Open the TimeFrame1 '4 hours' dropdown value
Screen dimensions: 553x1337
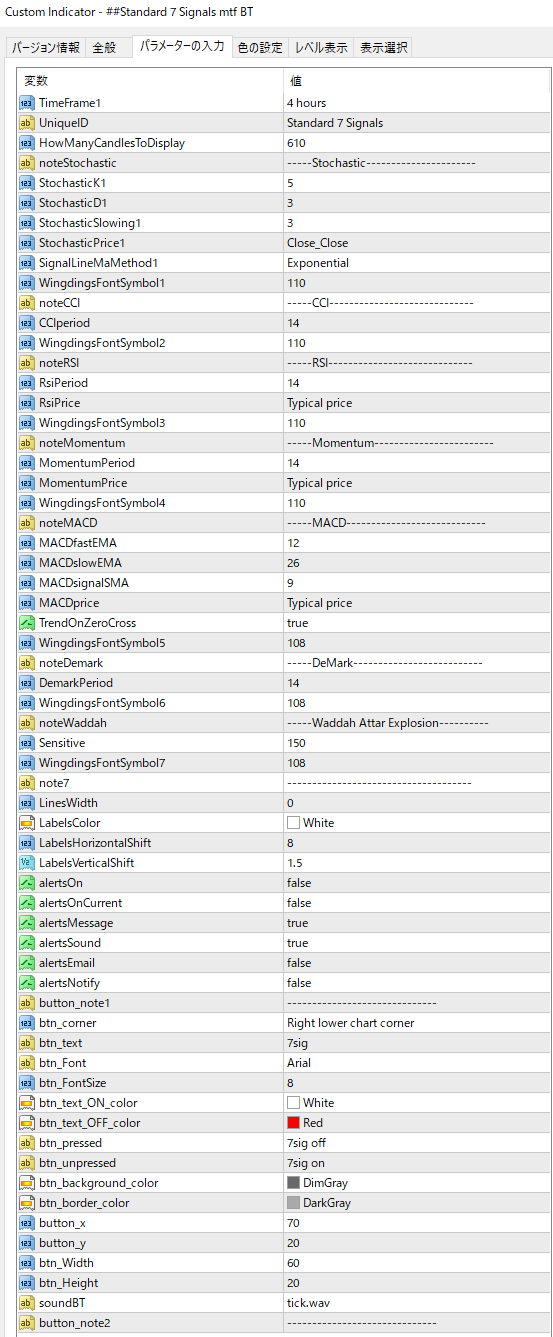(415, 103)
